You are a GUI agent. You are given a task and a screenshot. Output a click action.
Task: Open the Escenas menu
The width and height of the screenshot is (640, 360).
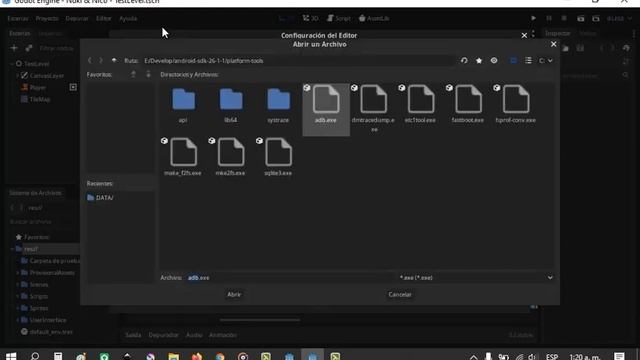tap(18, 18)
